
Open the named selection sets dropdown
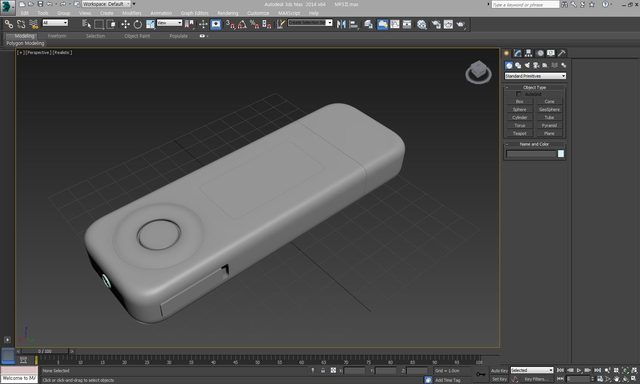pyautogui.click(x=310, y=23)
